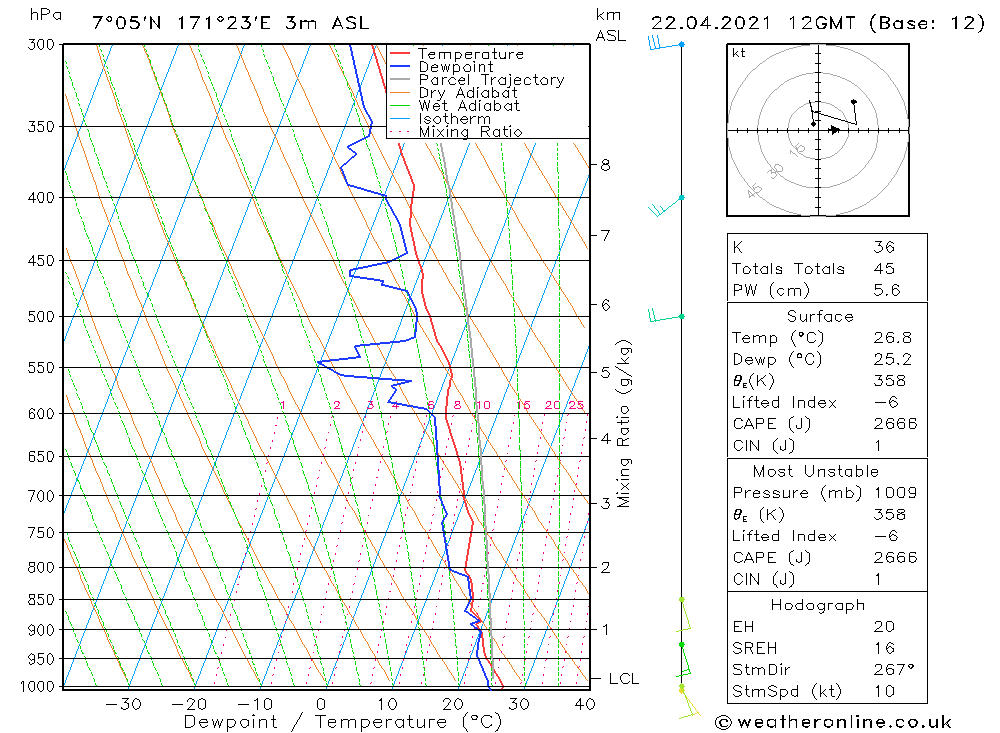
Task: Click the storm motion arrow in hodograph
Action: 834,130
